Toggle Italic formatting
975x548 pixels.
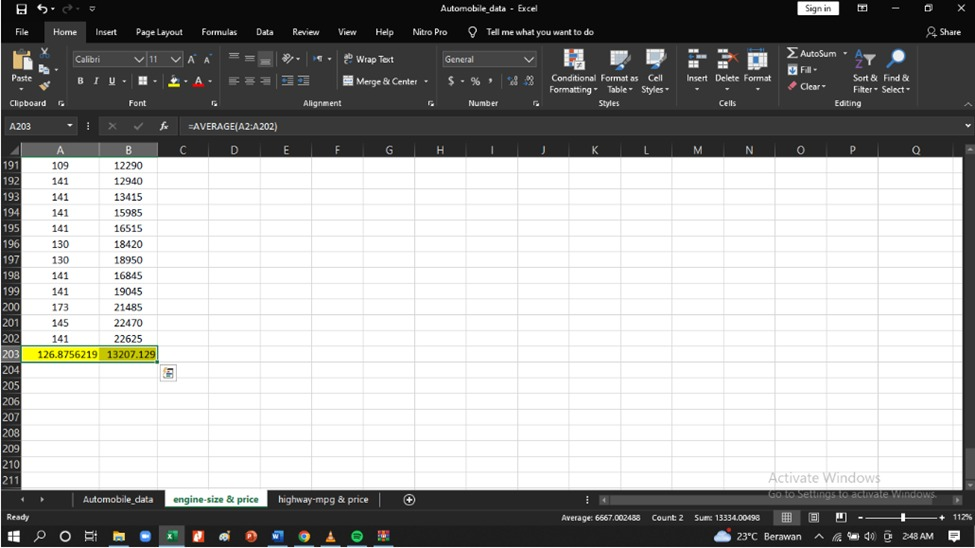[x=96, y=81]
